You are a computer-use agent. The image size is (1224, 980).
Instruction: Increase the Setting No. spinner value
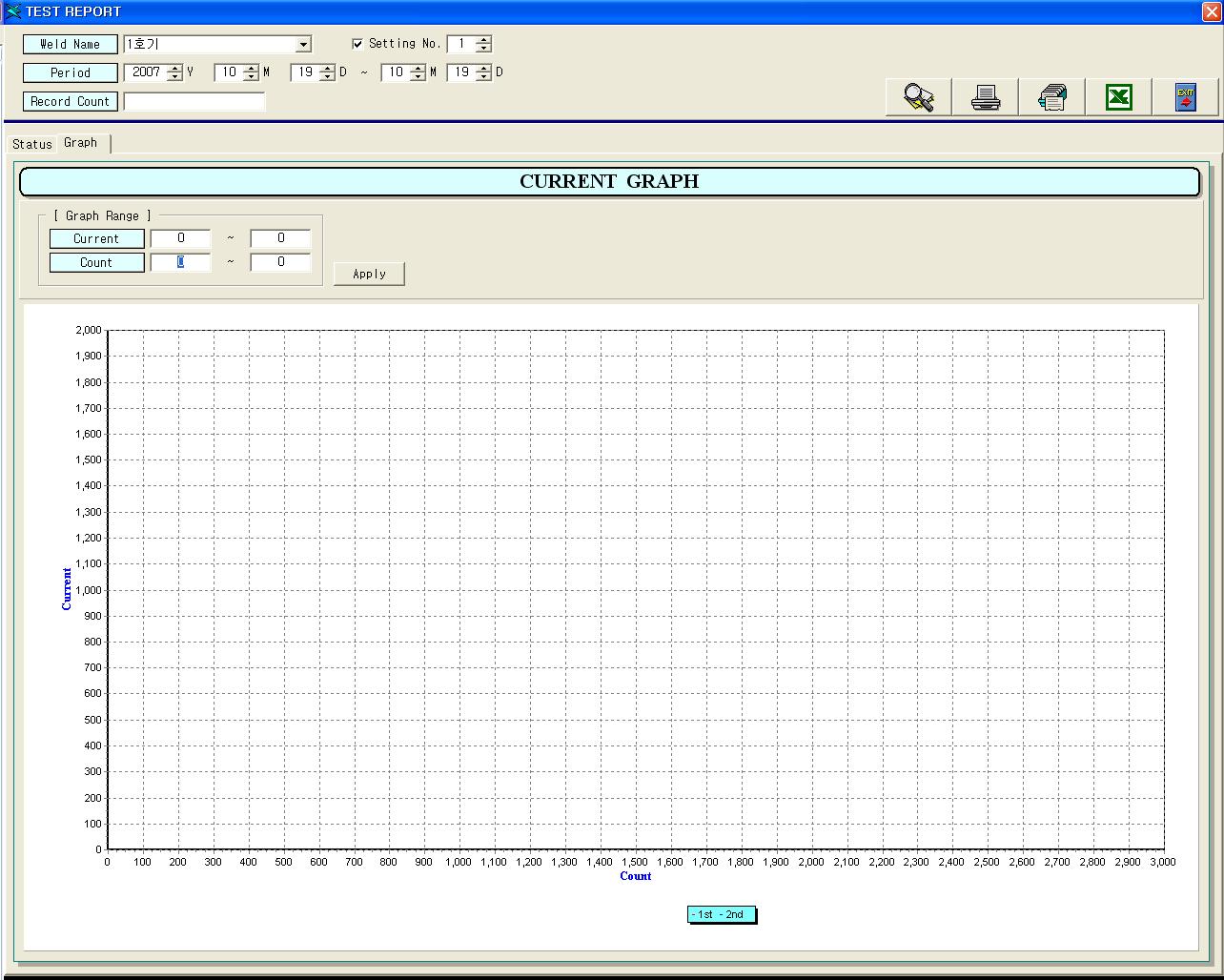[x=483, y=40]
